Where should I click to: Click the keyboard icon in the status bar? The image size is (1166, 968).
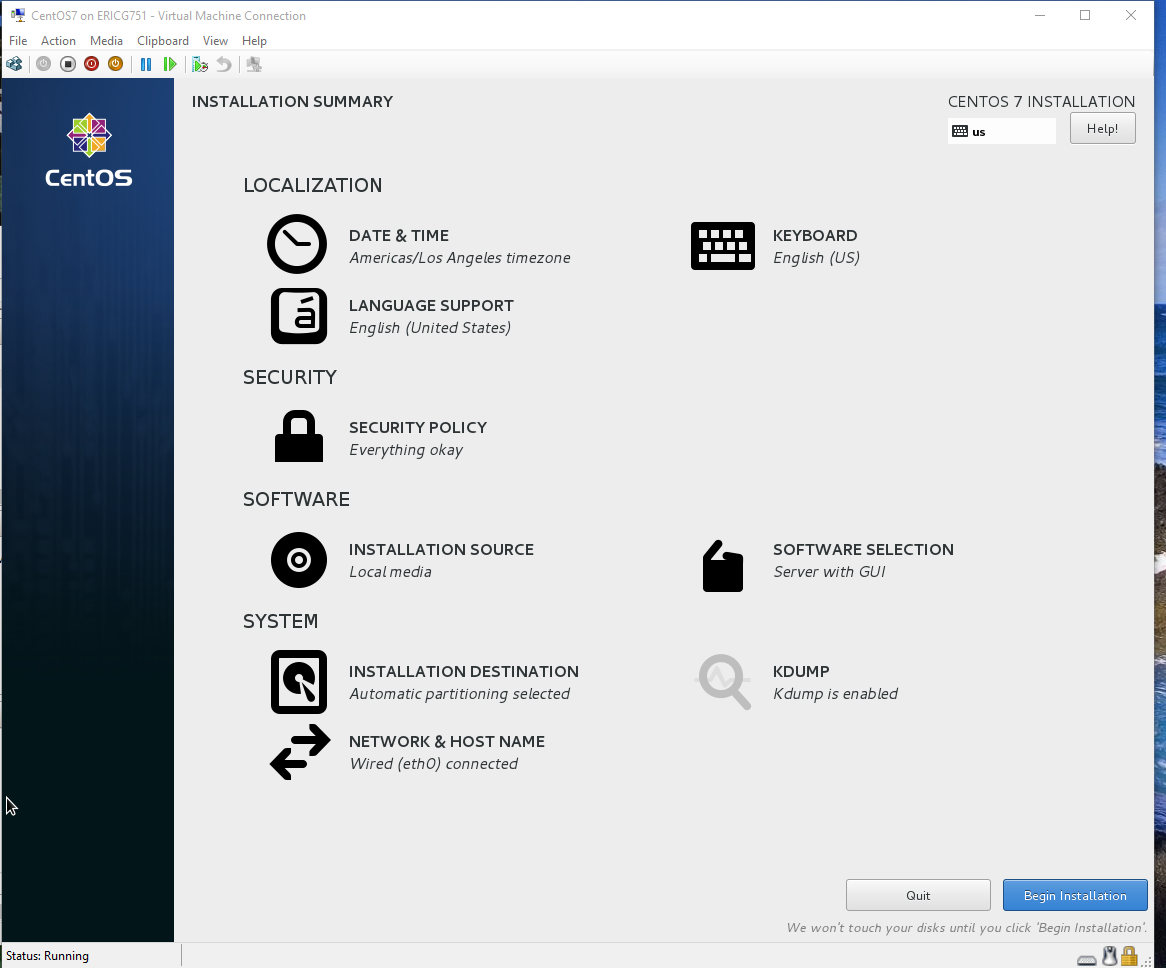1086,959
